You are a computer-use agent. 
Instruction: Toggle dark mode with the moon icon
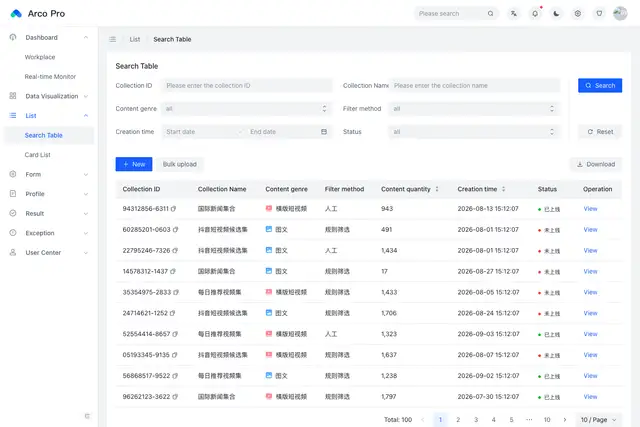click(x=556, y=13)
